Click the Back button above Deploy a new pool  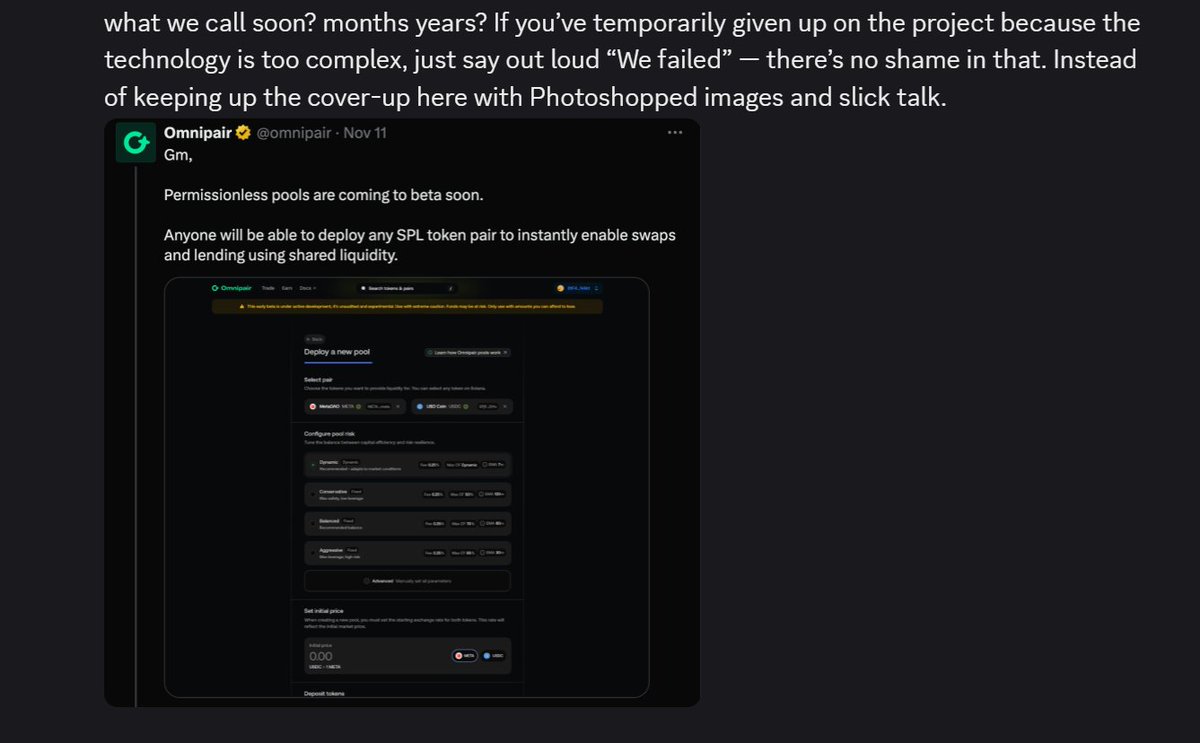click(315, 339)
